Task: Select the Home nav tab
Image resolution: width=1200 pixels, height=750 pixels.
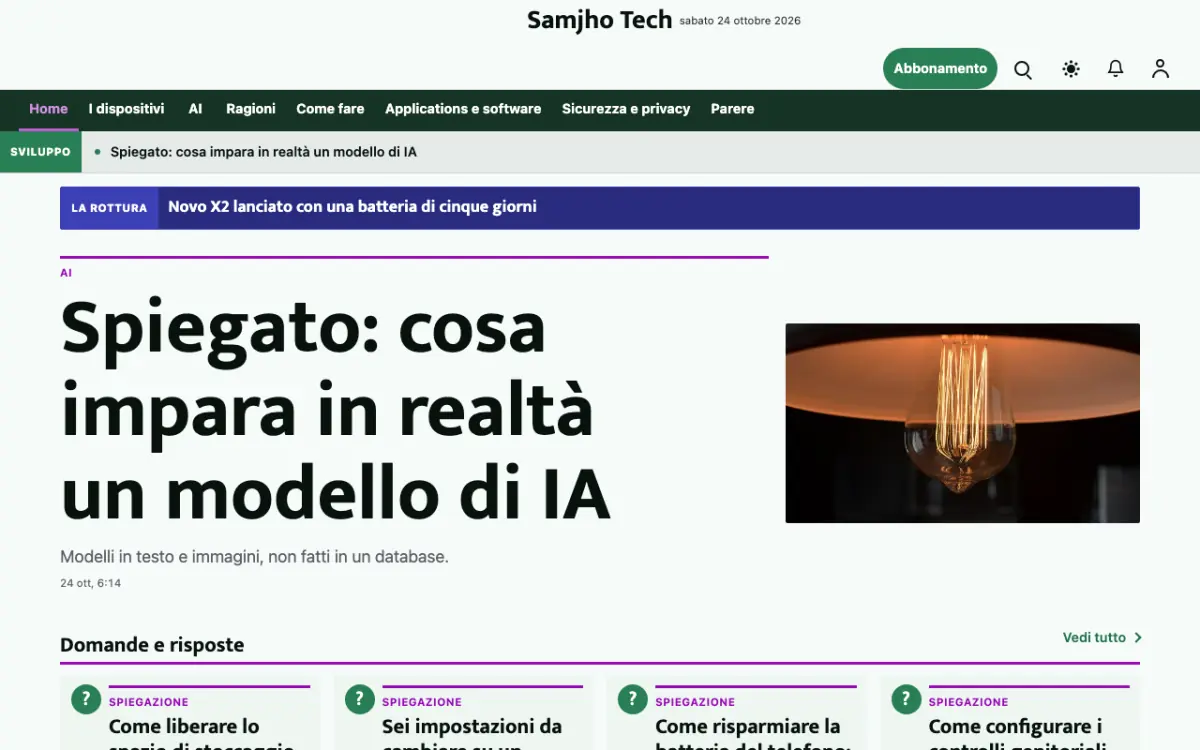Action: 49,109
